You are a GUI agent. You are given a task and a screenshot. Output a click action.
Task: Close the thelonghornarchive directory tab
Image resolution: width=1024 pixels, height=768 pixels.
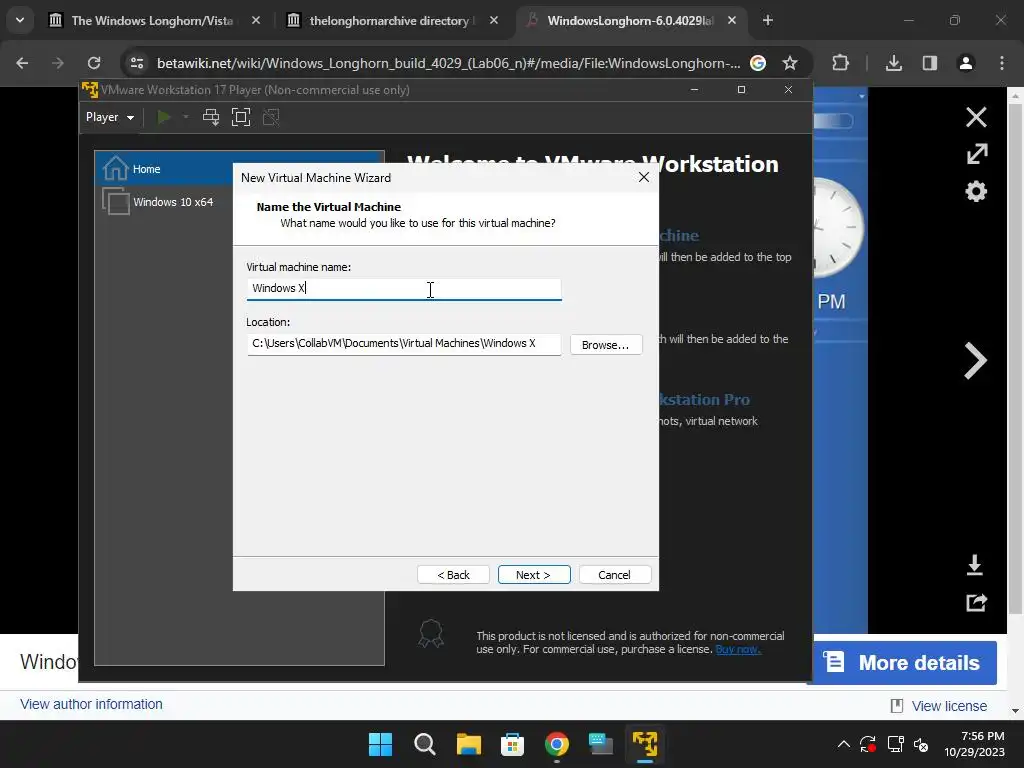point(494,20)
